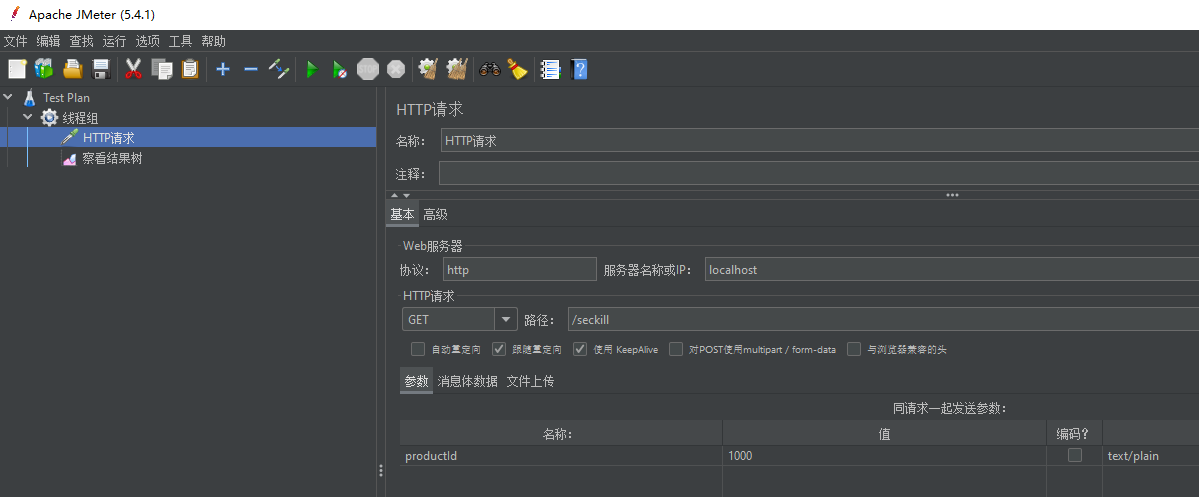Select 察看结果树 in the tree
The height and width of the screenshot is (497, 1199).
click(x=112, y=158)
